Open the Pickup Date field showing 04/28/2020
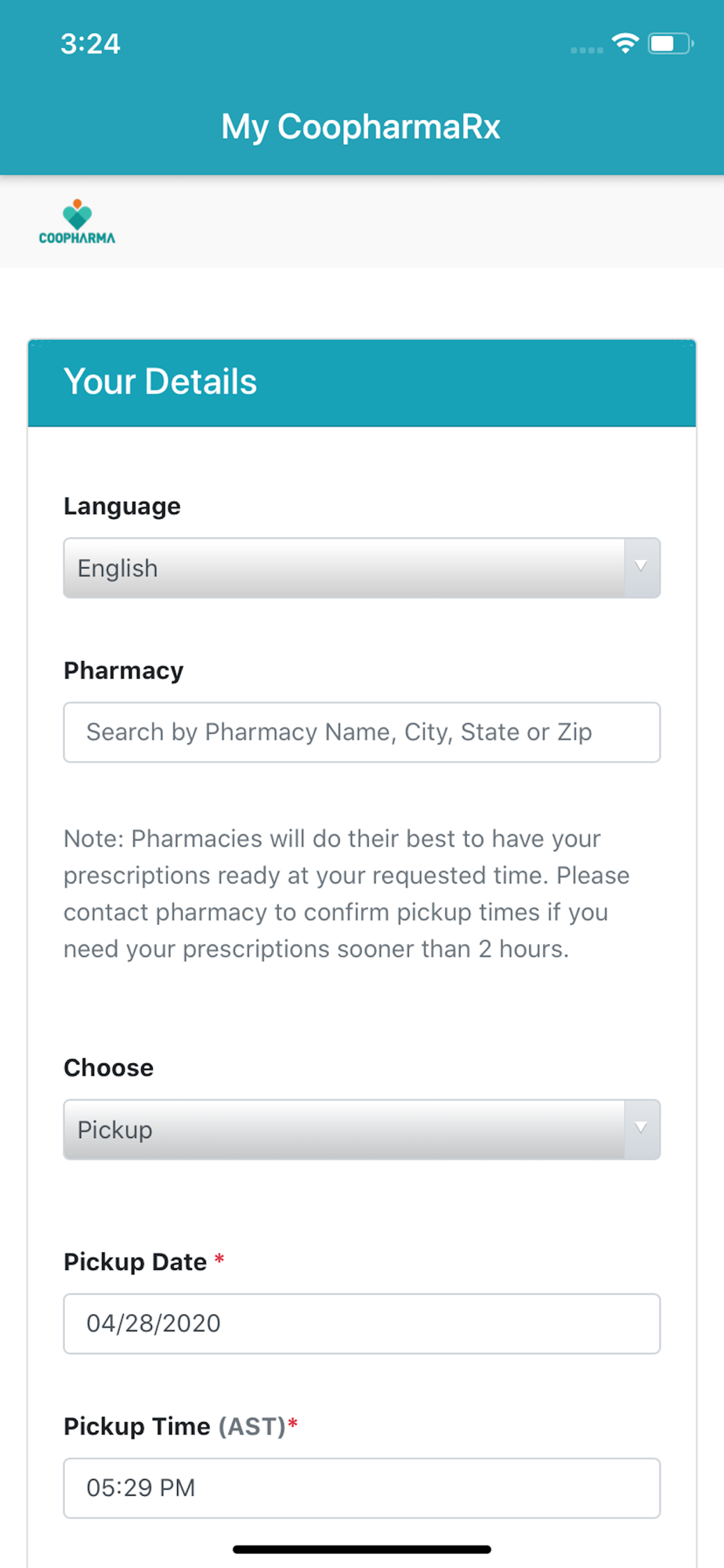Viewport: 724px width, 1568px height. 361,1323
